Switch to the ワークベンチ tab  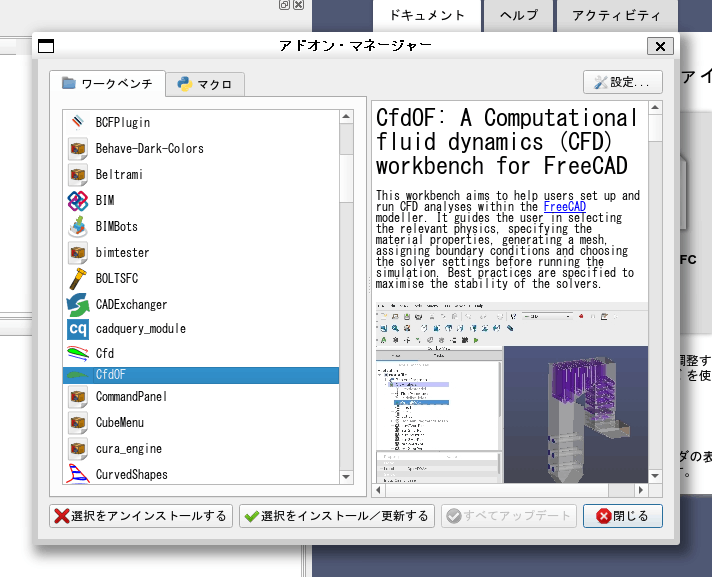point(108,84)
